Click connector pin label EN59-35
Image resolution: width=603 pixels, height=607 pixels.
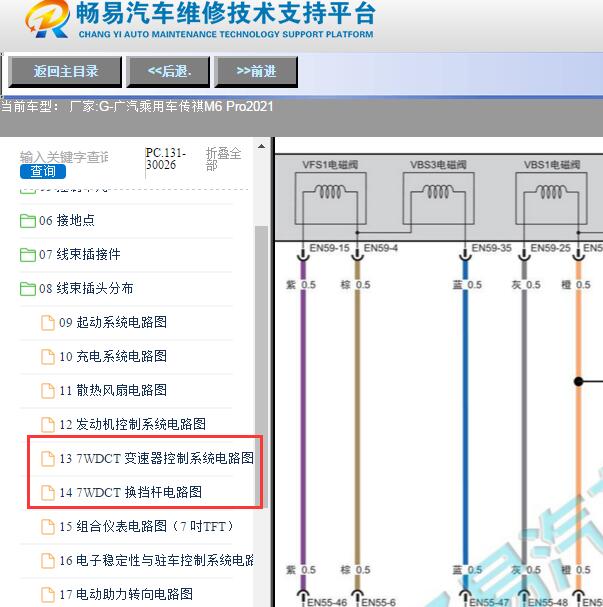492,248
